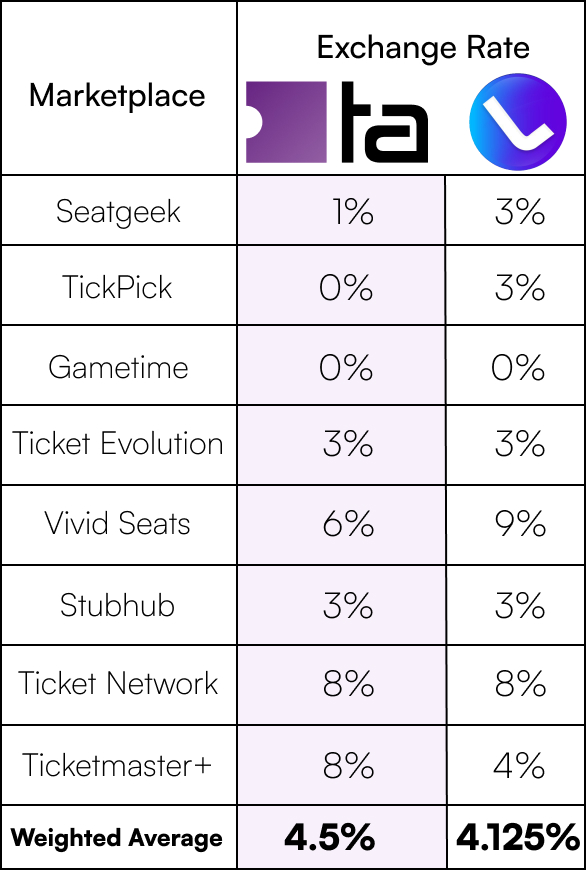Click the 4.5% weighted average value
587x871 pixels.
point(329,837)
